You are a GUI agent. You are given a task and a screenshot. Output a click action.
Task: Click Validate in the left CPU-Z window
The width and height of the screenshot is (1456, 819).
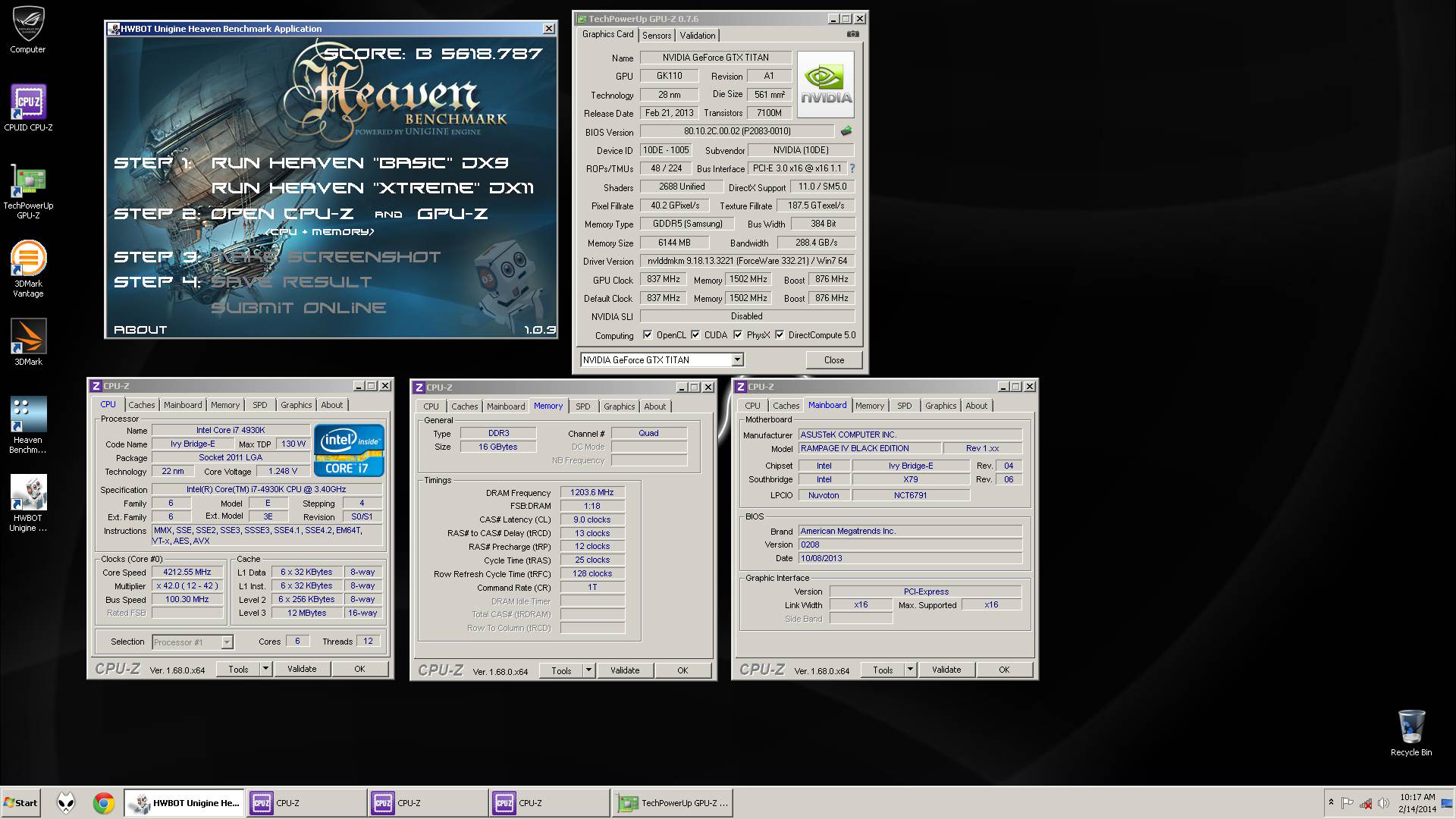tap(302, 669)
